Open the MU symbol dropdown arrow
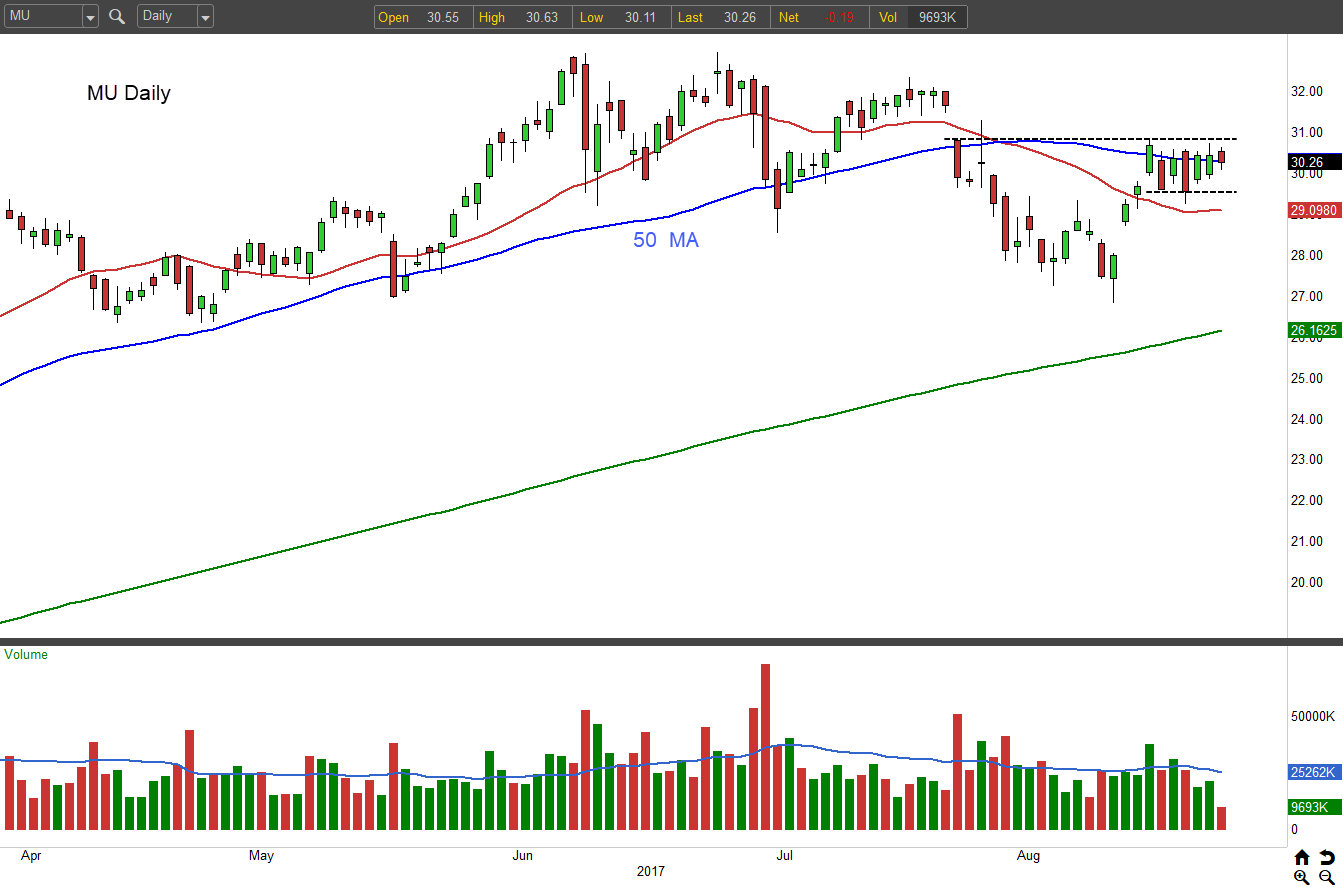This screenshot has height=887, width=1343. pos(90,17)
